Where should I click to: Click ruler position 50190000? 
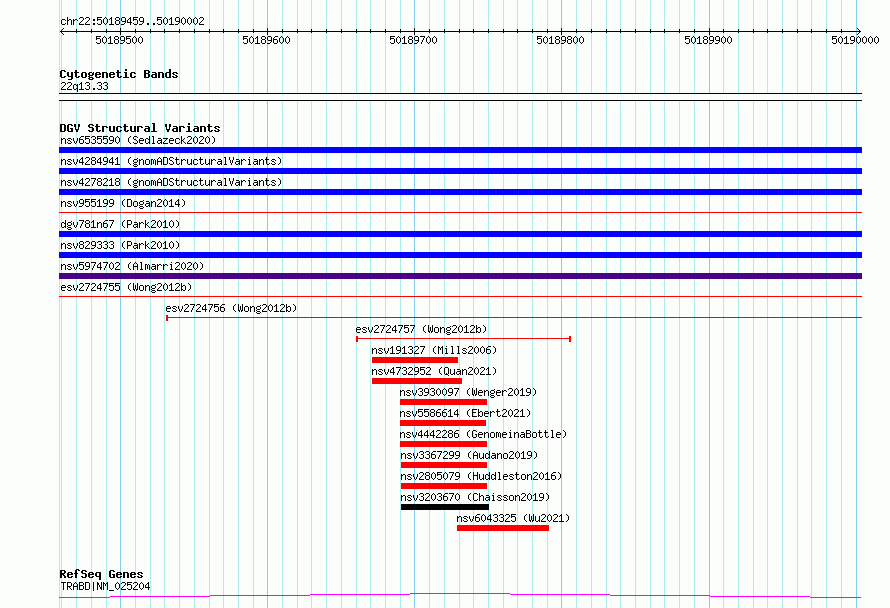coord(855,40)
